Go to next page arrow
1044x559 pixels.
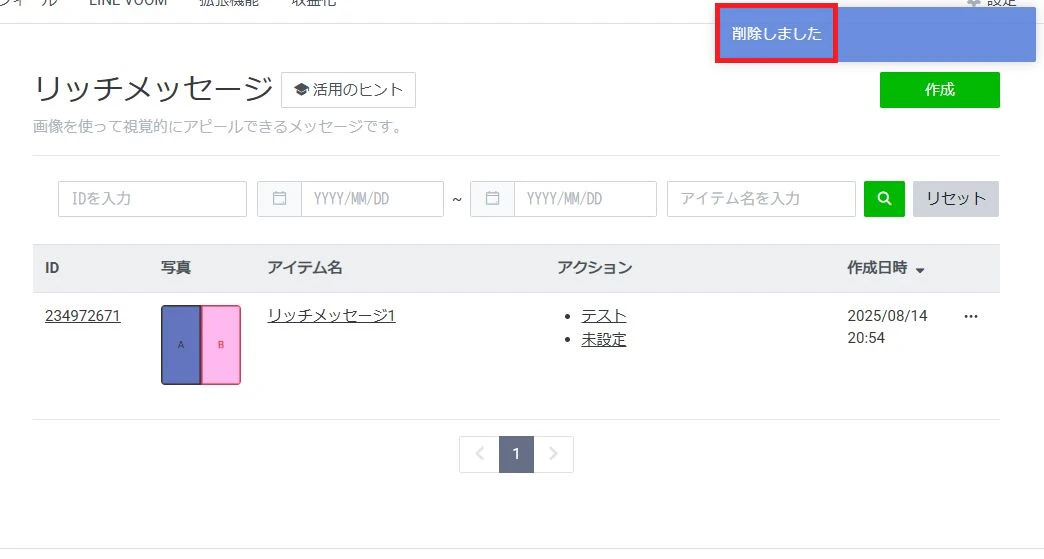553,455
